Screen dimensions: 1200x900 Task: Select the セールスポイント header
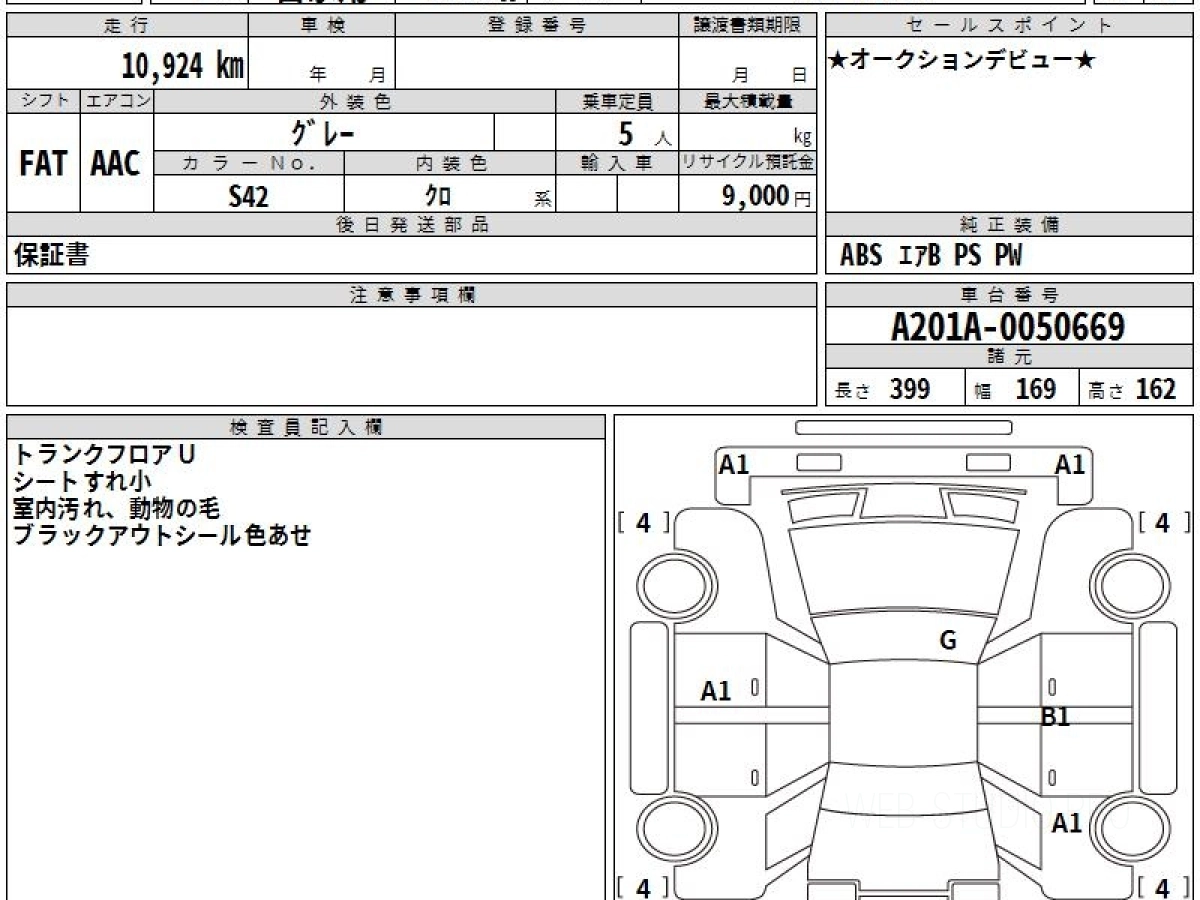click(1010, 26)
